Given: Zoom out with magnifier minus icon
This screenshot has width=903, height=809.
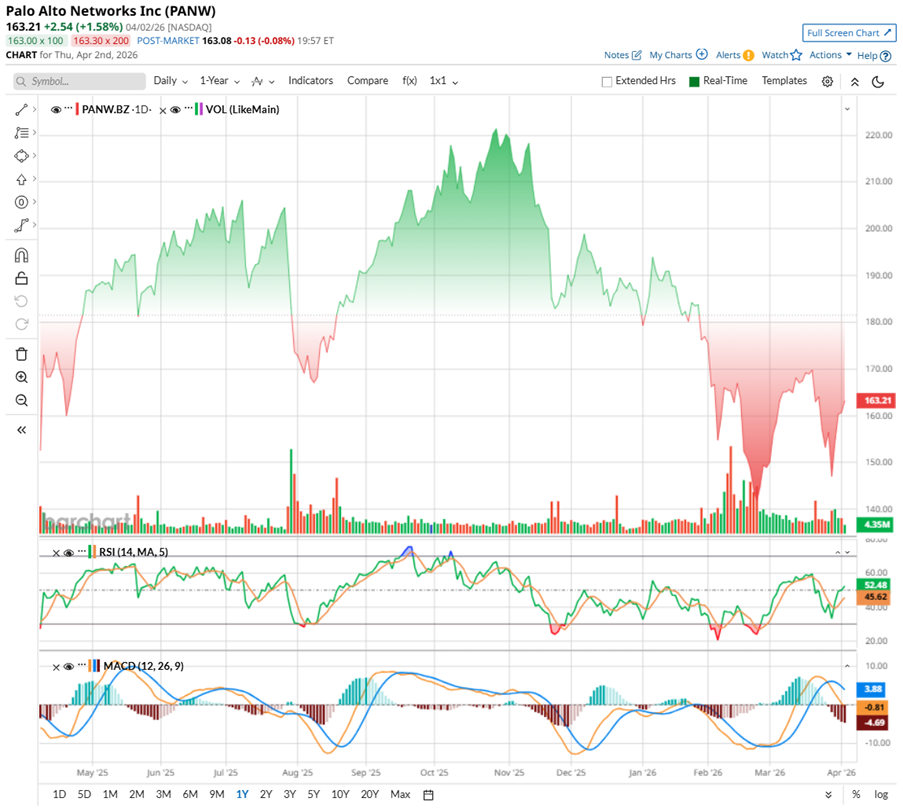Looking at the screenshot, I should [21, 400].
